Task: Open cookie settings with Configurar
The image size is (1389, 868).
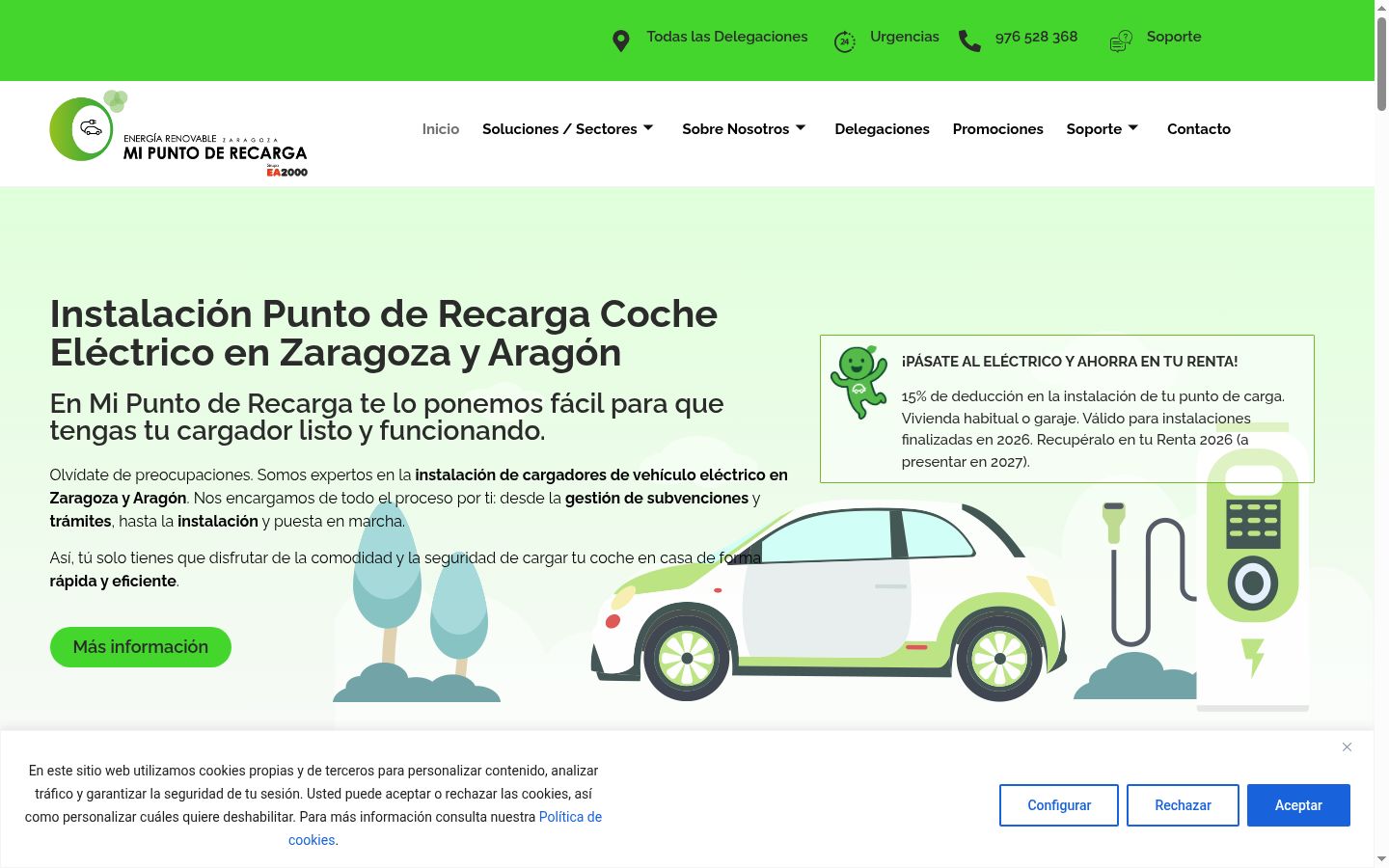Action: click(1059, 805)
